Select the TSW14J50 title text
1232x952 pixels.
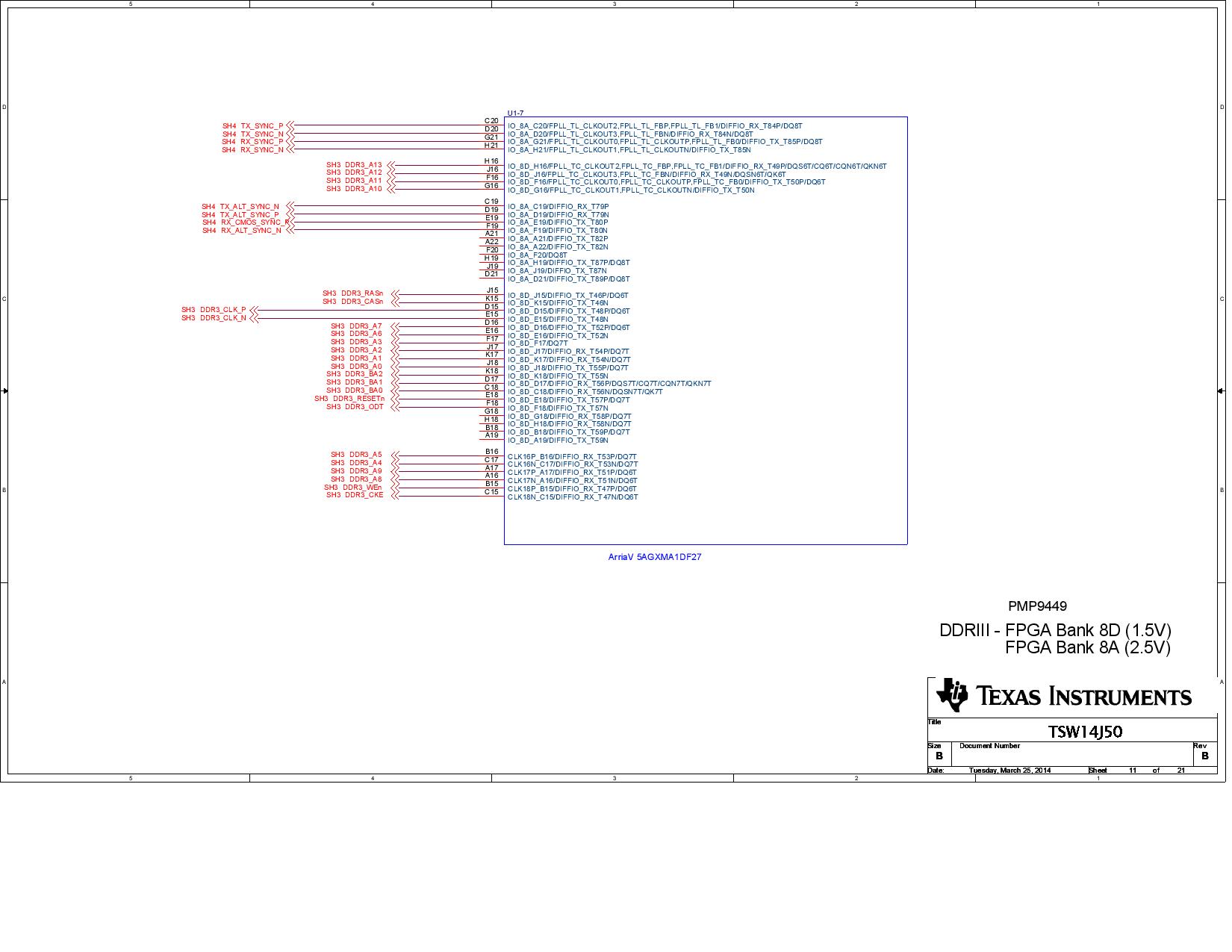[1085, 732]
